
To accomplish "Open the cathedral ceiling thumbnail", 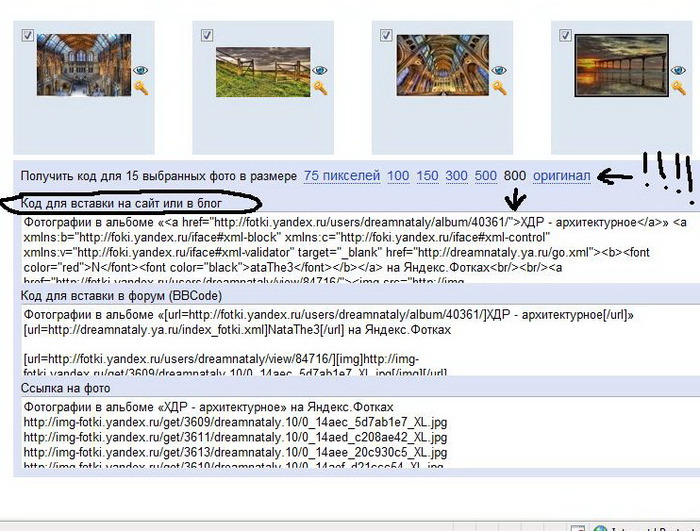I will point(442,65).
